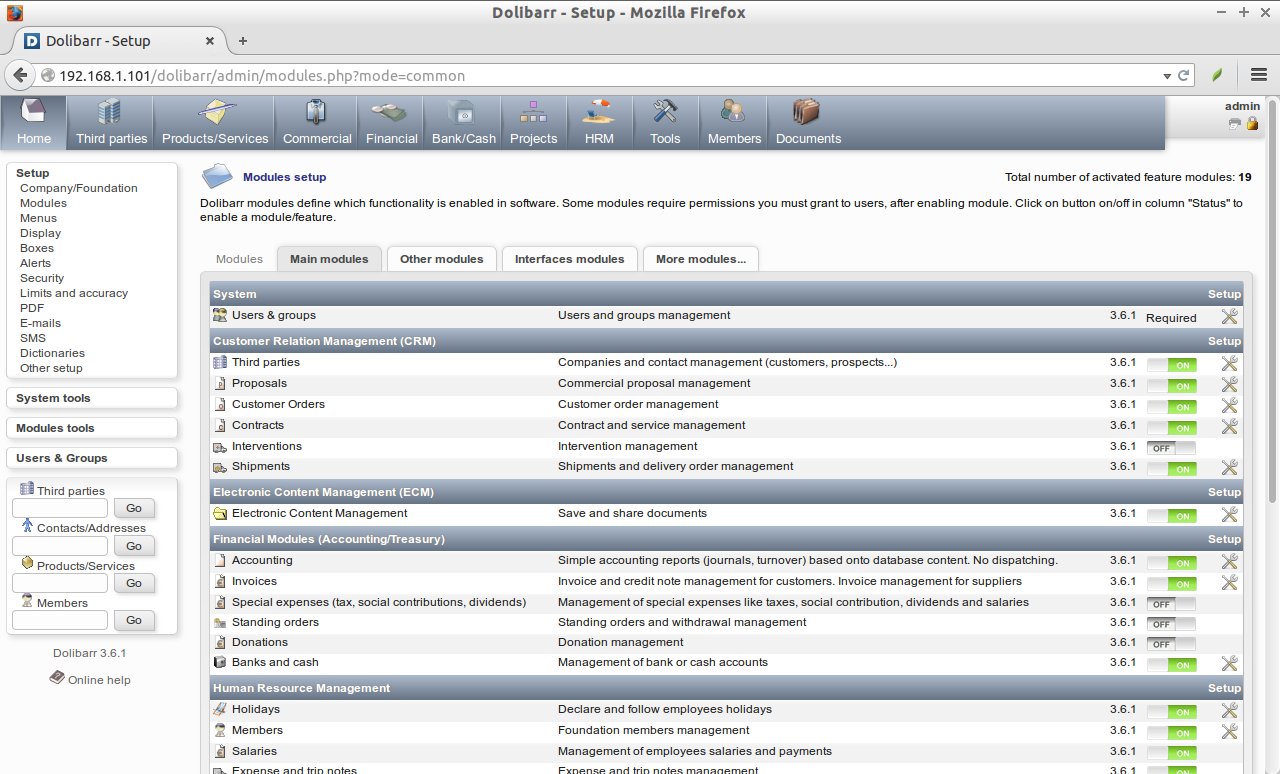Open Commercial top menu icon
The image size is (1280, 774).
(317, 112)
